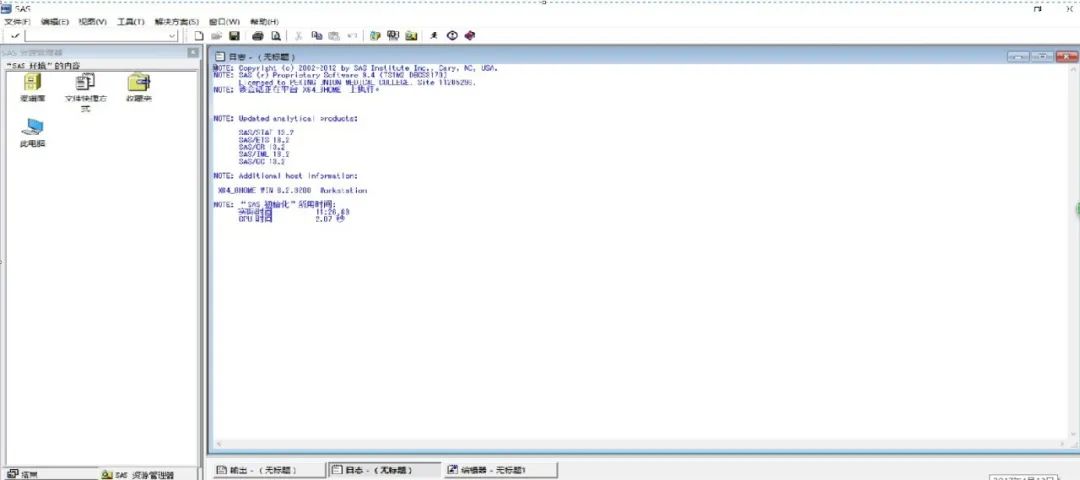The height and width of the screenshot is (480, 1080).
Task: Open the 解决方案(S) menu
Action: pyautogui.click(x=176, y=21)
